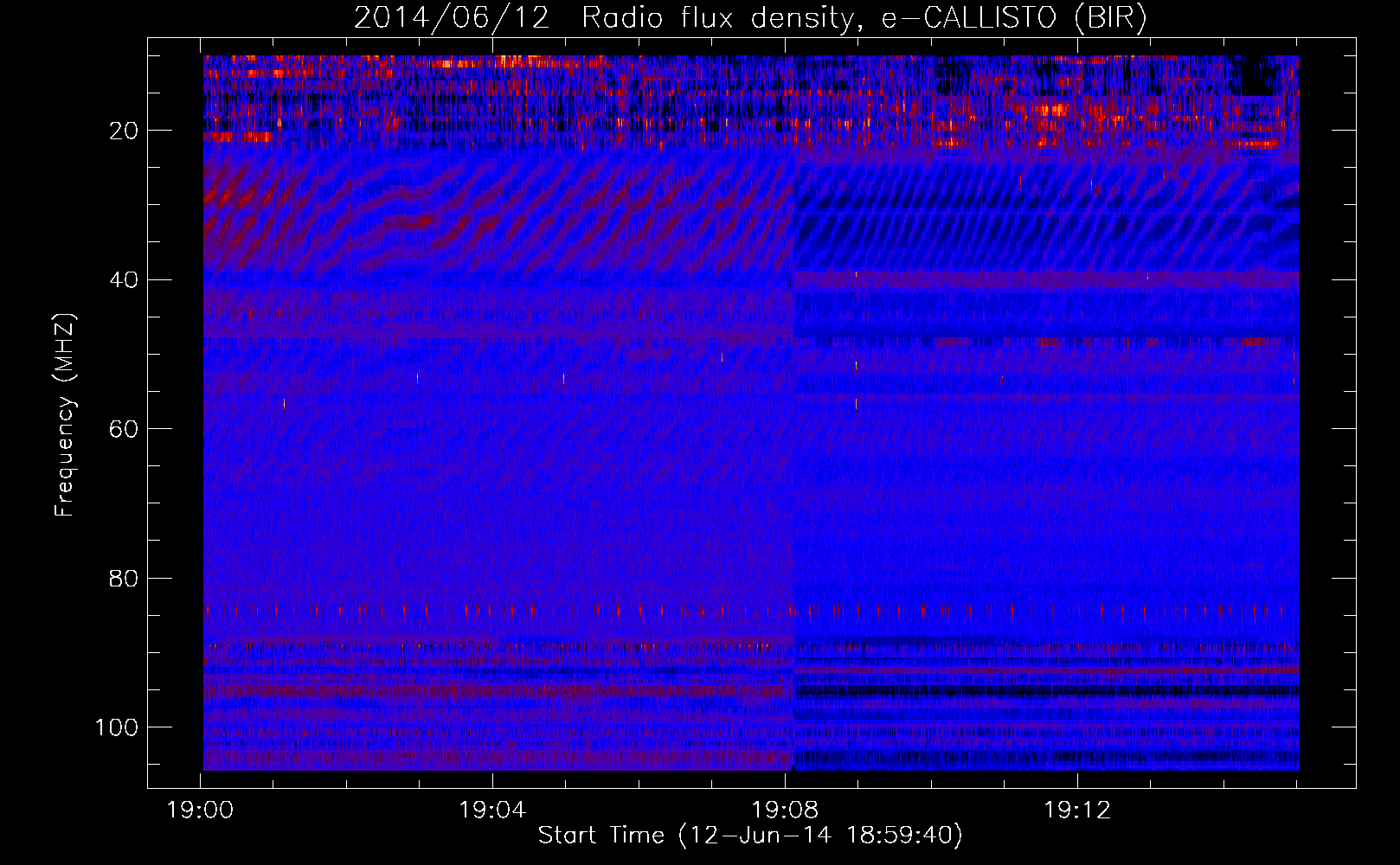Viewport: 1400px width, 865px height.
Task: Click the 19:08 time tick label
Action: click(x=785, y=811)
